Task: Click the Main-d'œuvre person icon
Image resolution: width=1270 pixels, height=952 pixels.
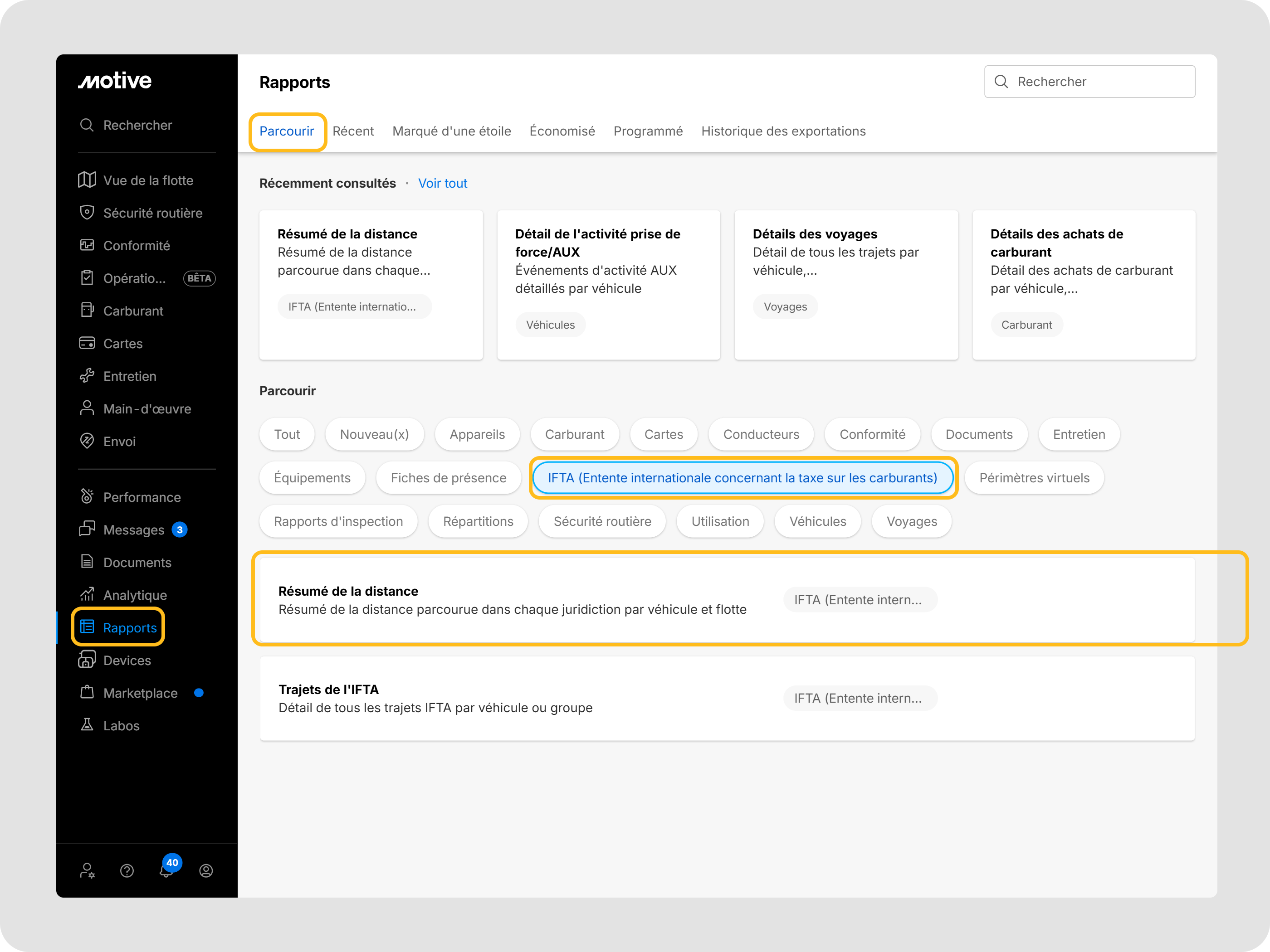Action: 87,408
